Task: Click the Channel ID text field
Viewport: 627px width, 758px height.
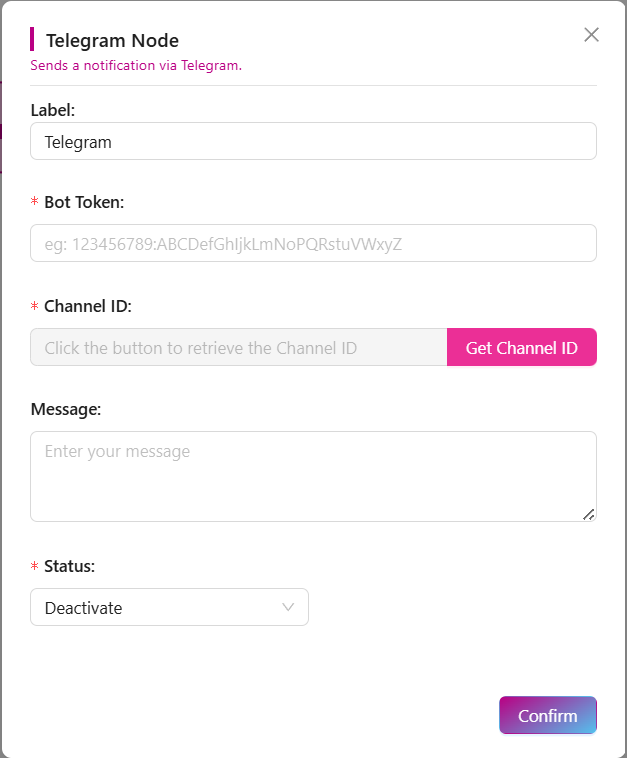Action: 238,348
